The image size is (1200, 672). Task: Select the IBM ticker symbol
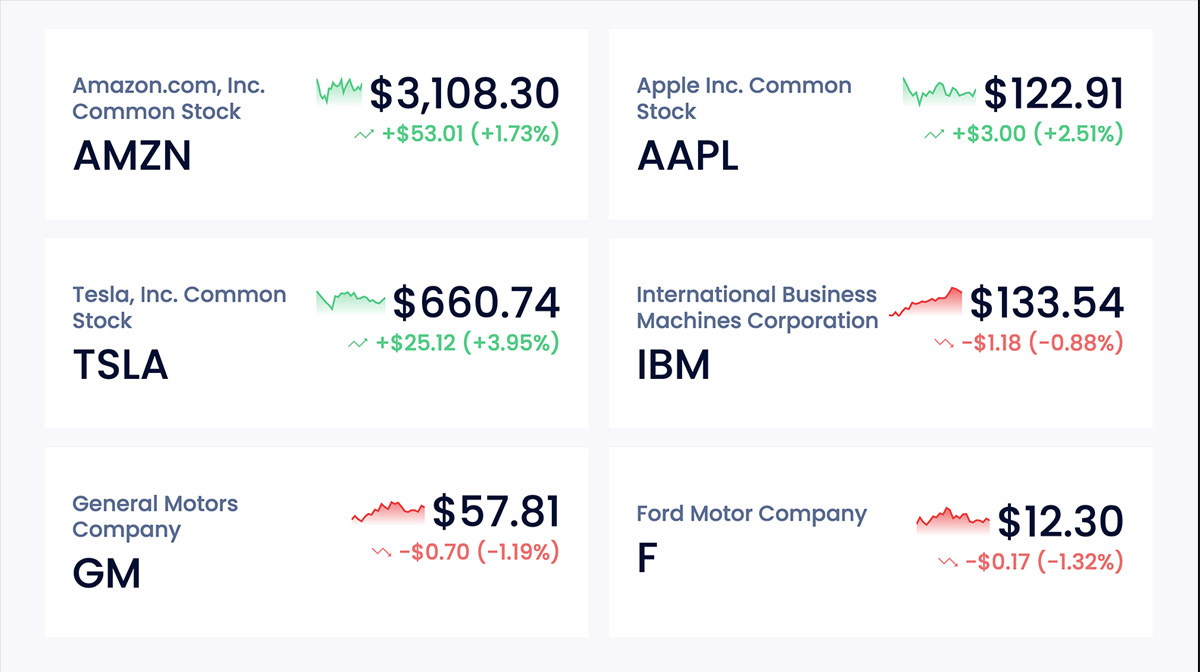point(673,365)
